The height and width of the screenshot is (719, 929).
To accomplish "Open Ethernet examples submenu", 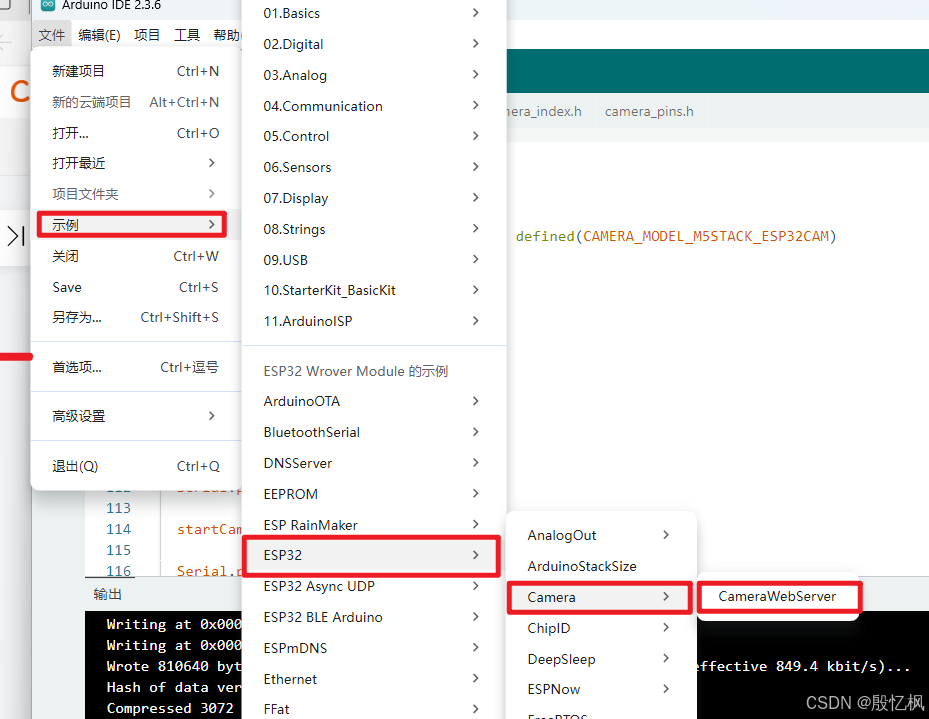I will pyautogui.click(x=373, y=679).
